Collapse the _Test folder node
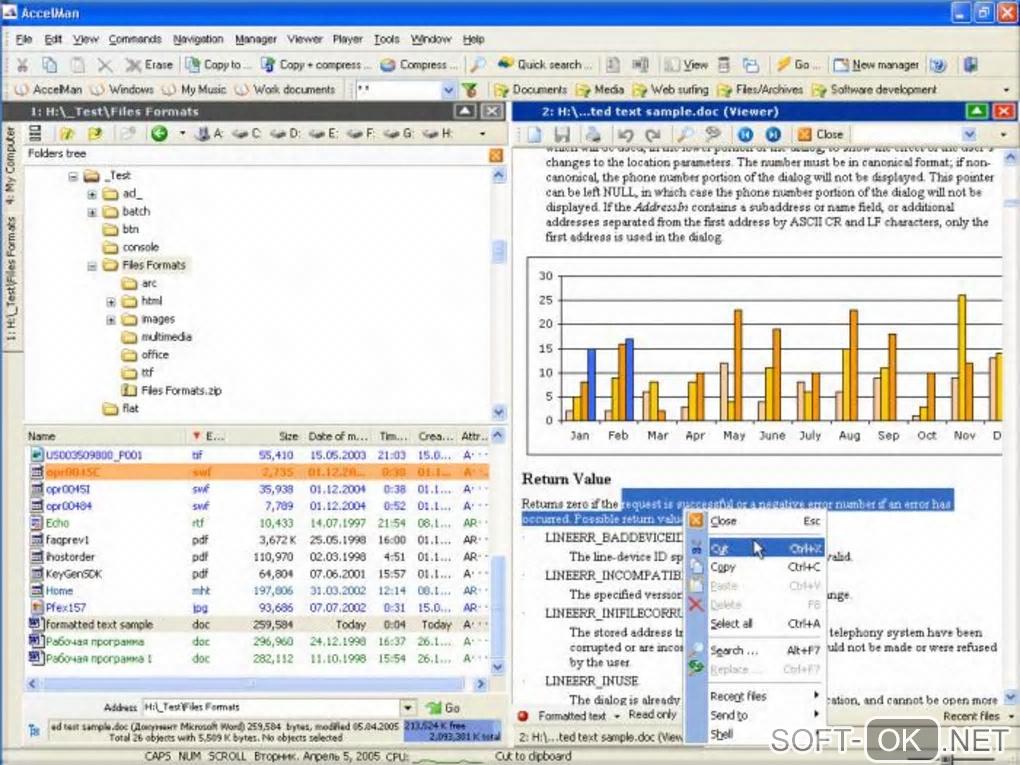Image resolution: width=1020 pixels, height=765 pixels. click(73, 176)
